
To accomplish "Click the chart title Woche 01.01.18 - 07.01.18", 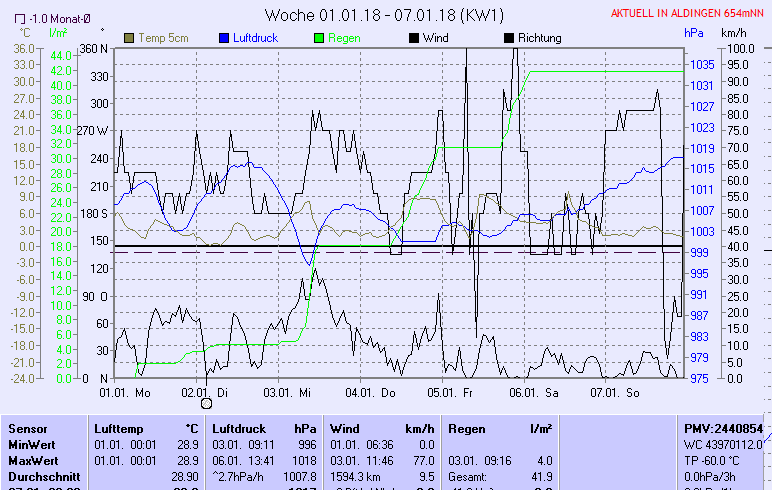I will pyautogui.click(x=385, y=15).
